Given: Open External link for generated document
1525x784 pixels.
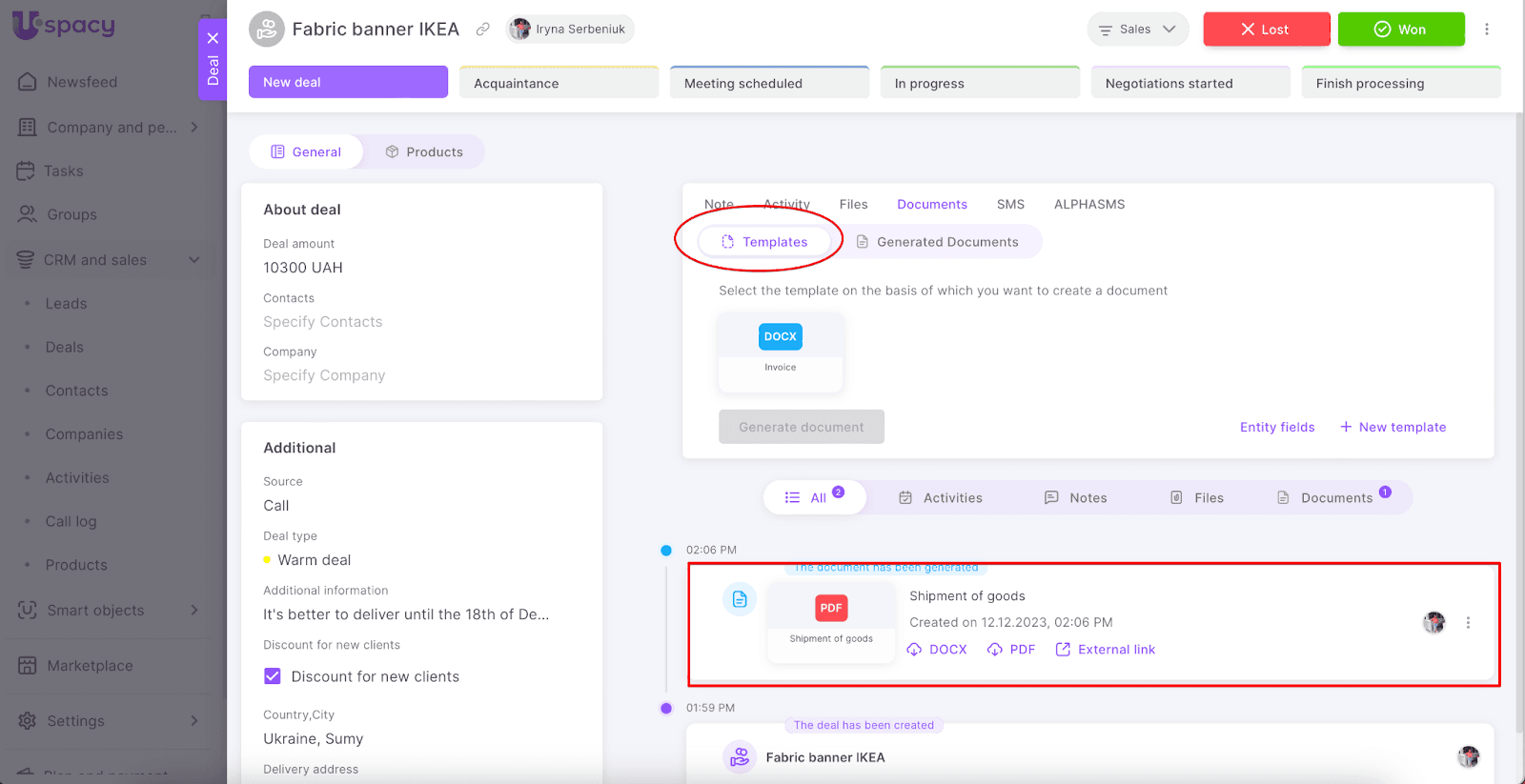Looking at the screenshot, I should click(1106, 650).
